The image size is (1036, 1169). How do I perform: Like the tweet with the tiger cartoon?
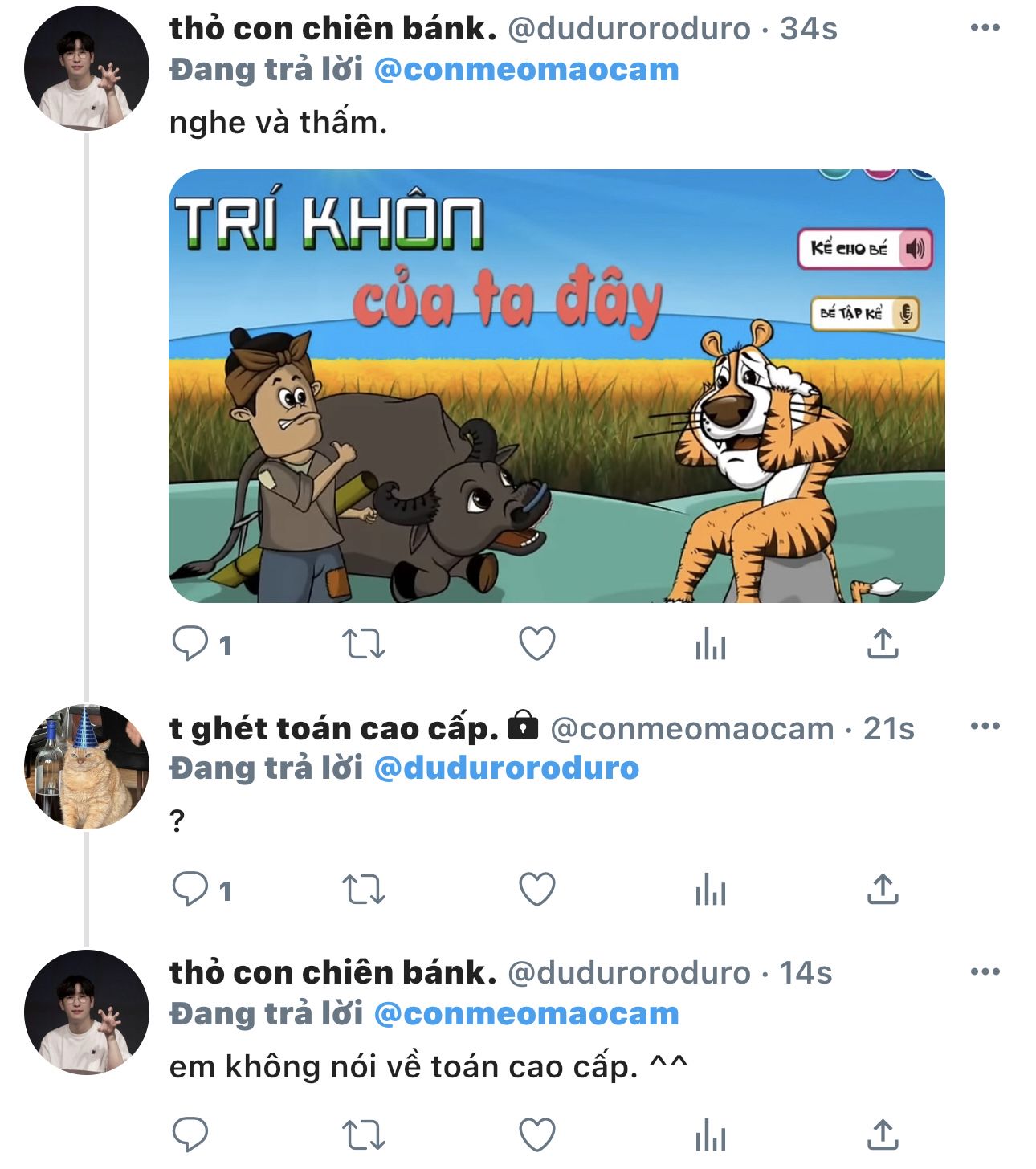point(537,644)
